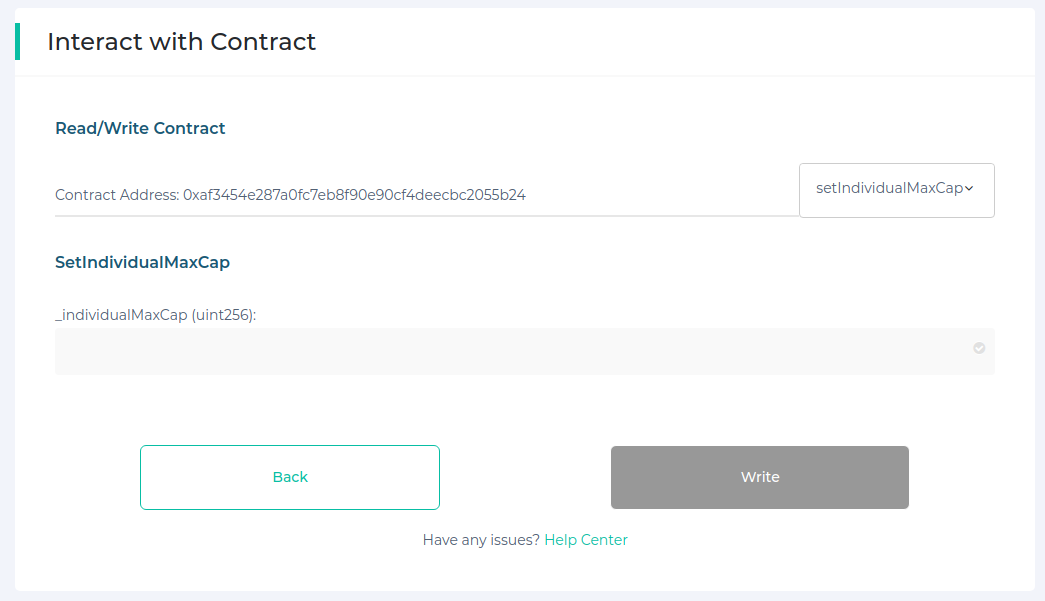Click the dropdown to pick another contract function
The image size is (1045, 601).
[x=895, y=189]
